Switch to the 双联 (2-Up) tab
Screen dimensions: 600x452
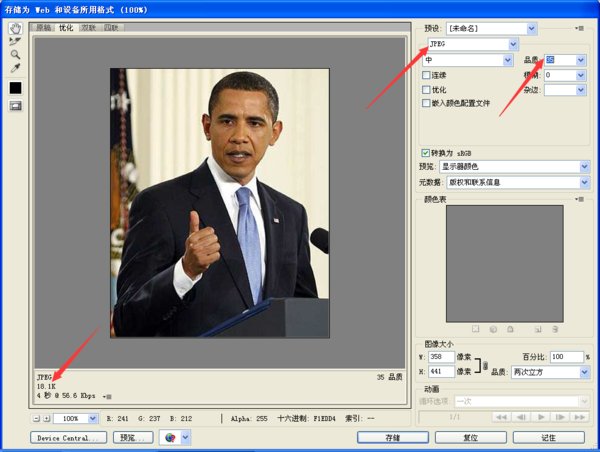point(89,28)
